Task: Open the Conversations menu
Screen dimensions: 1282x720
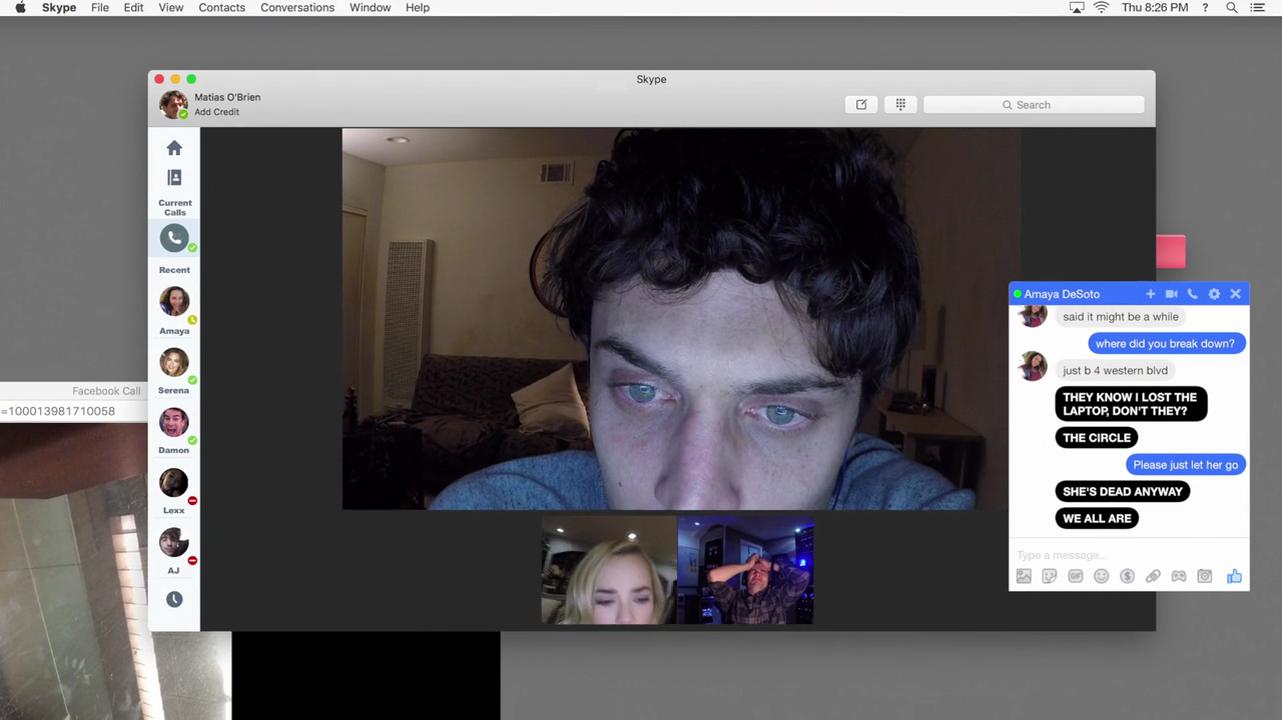Action: pyautogui.click(x=297, y=7)
